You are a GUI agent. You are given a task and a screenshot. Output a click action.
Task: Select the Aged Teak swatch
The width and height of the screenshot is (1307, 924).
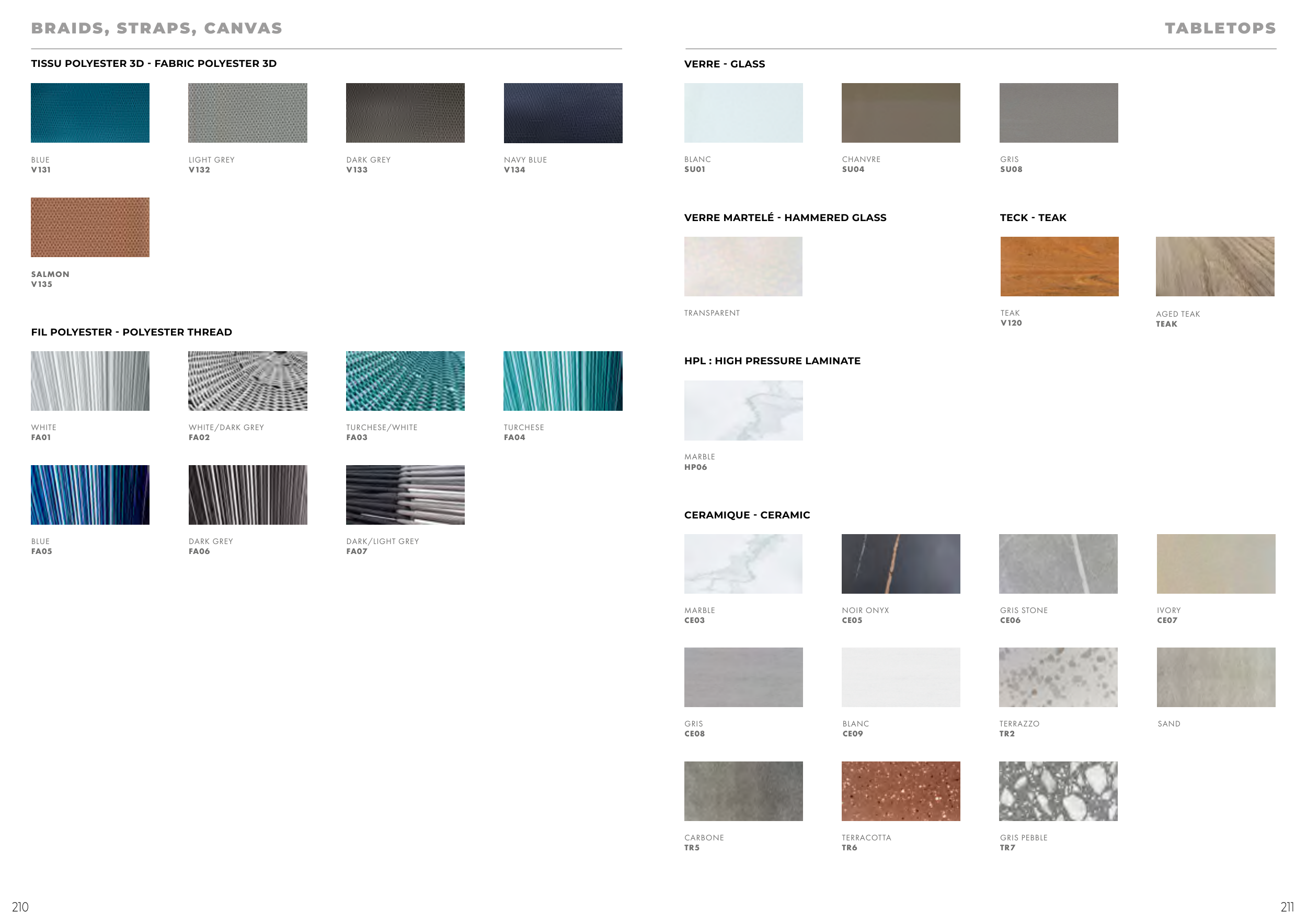coord(1215,266)
